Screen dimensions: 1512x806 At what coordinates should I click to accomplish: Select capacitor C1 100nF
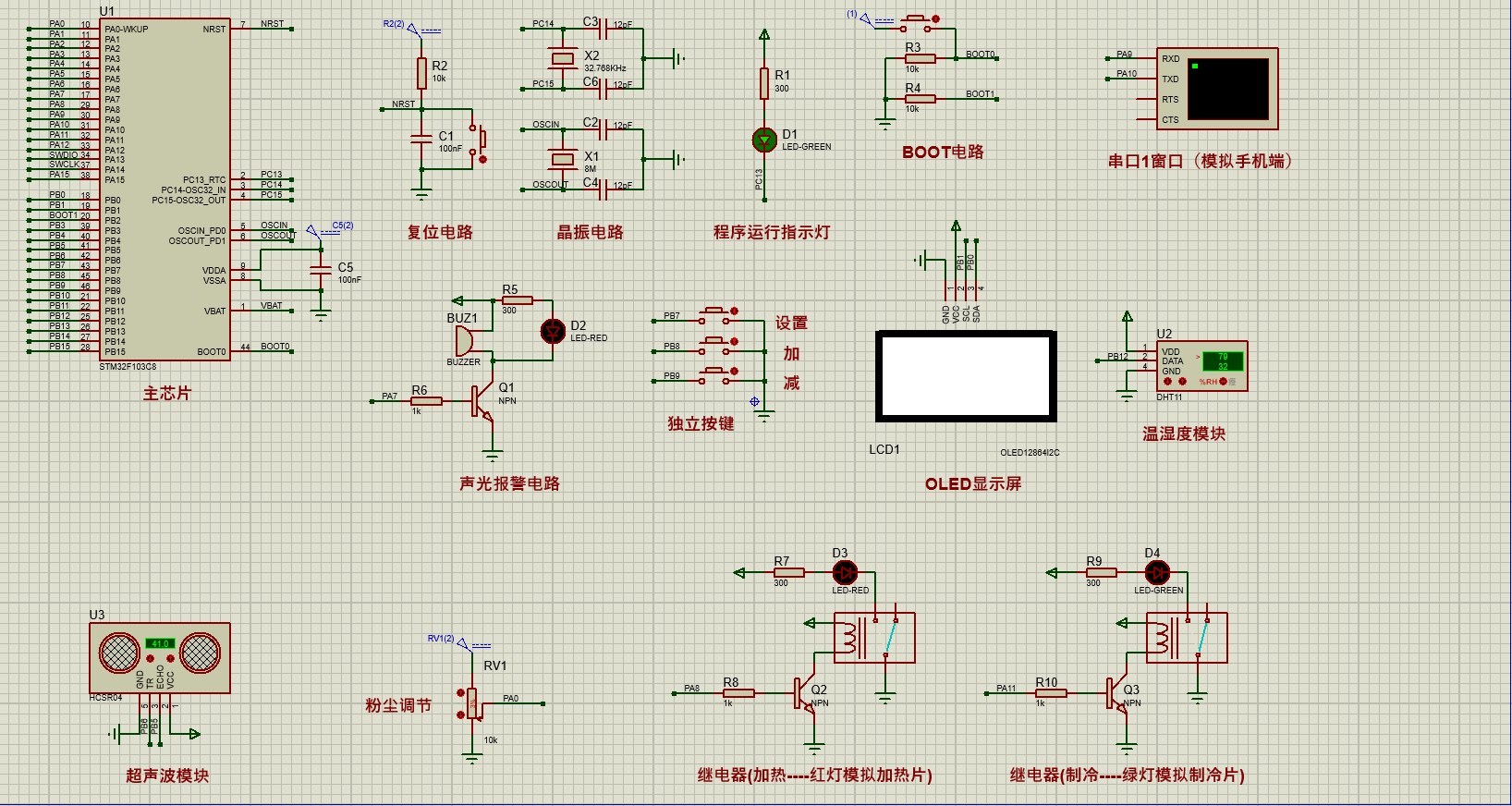422,139
